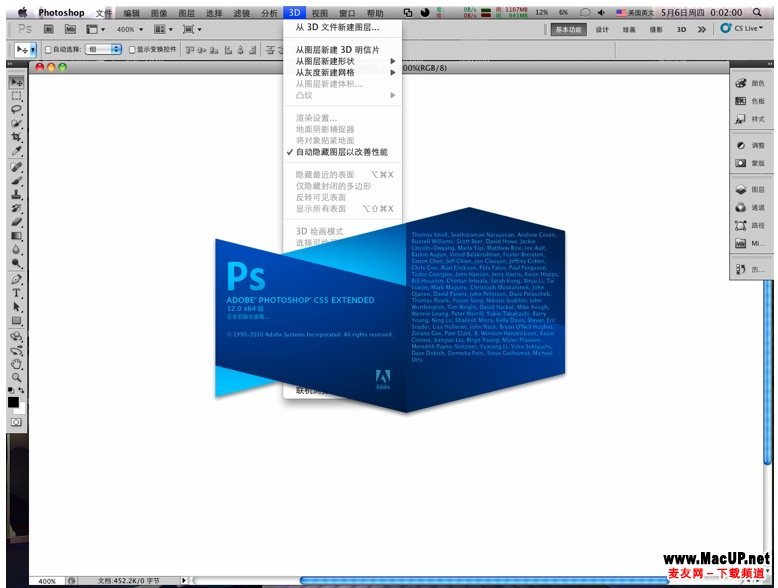Viewport: 778px width, 588px height.
Task: Switch to 设计 workspace
Action: pos(602,29)
